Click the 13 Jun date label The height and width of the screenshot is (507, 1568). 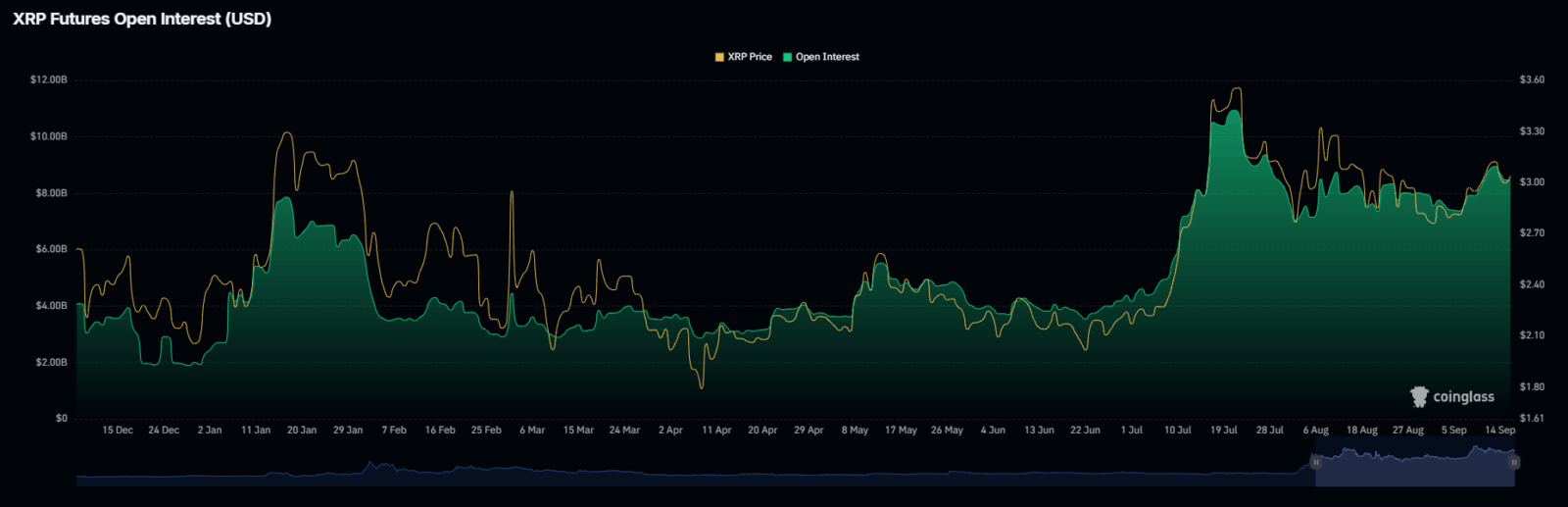[1039, 431]
